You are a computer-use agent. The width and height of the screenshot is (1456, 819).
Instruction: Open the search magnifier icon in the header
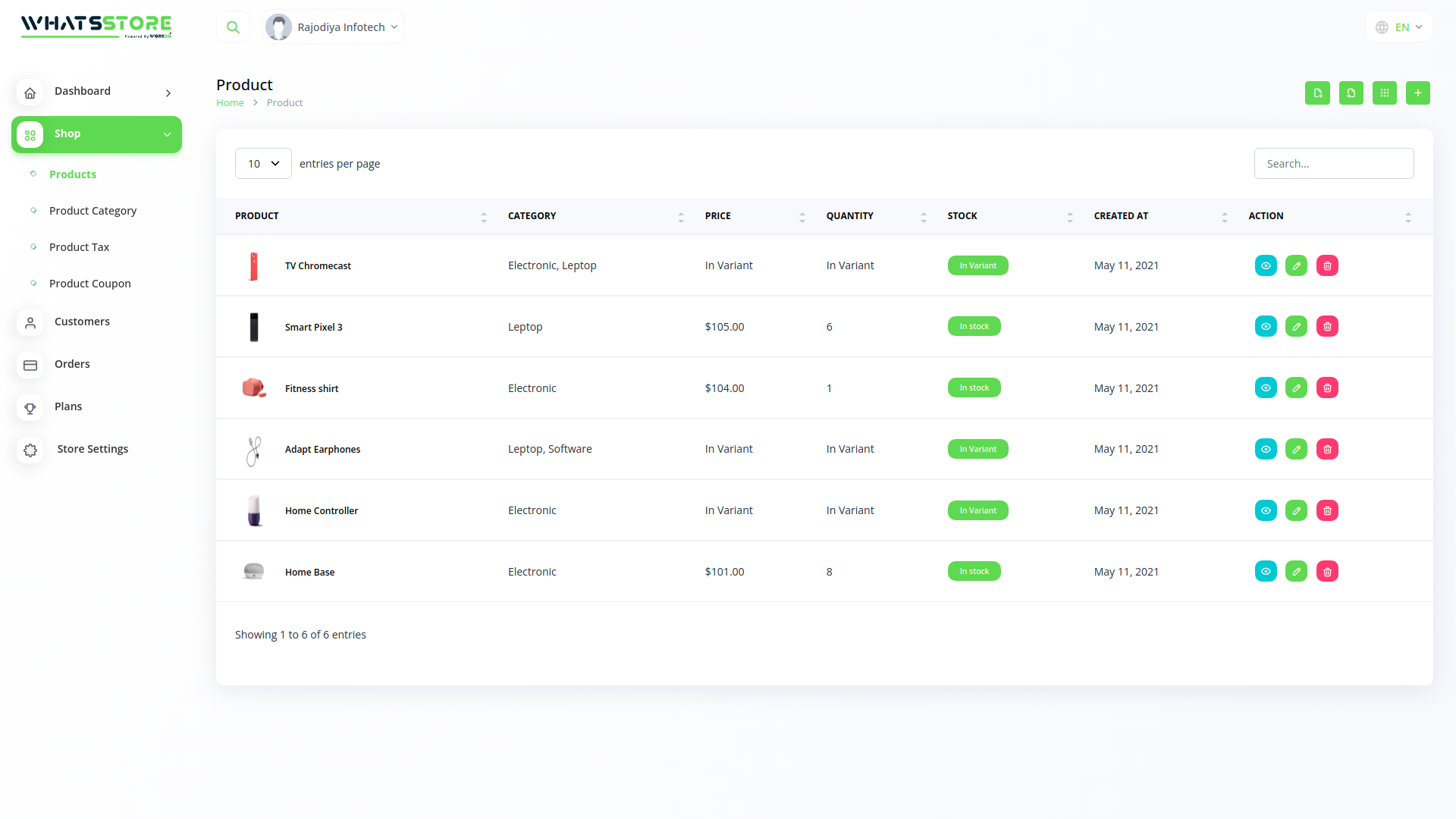click(x=233, y=27)
